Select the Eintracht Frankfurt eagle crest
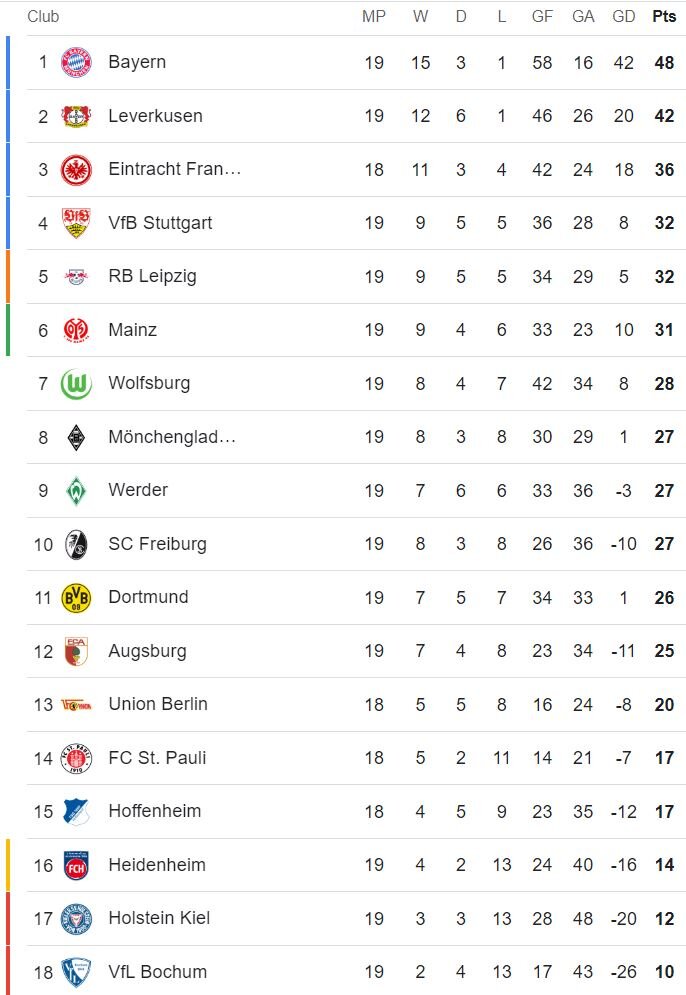The width and height of the screenshot is (686, 995). (x=76, y=170)
